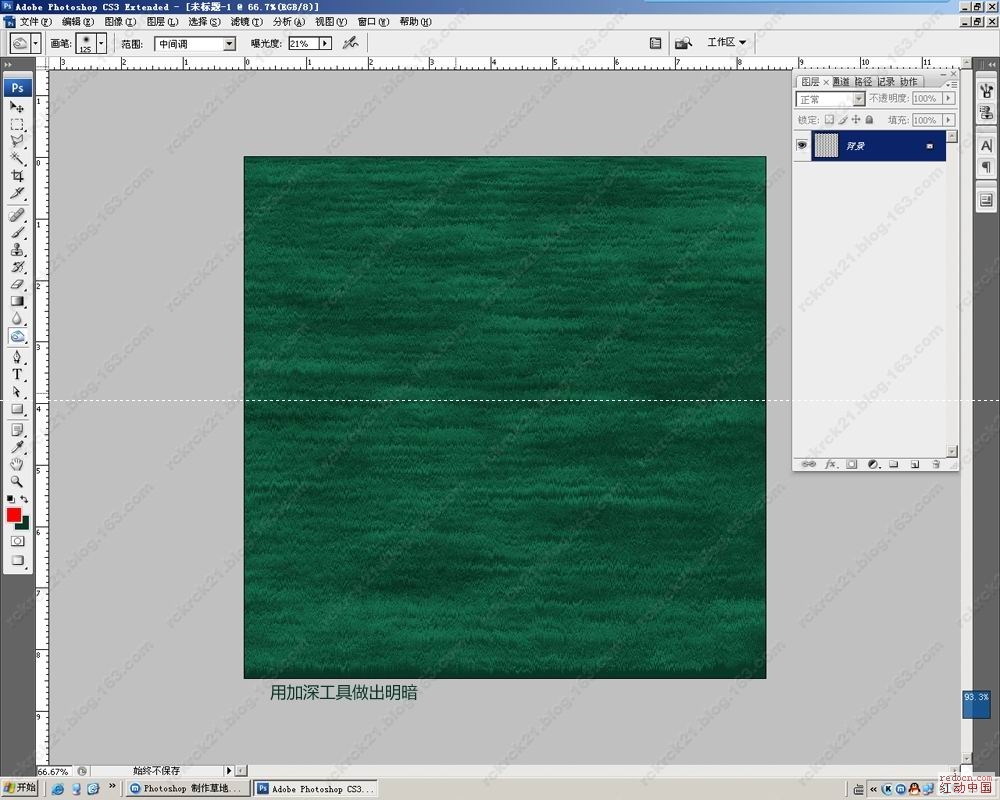The image size is (1000, 800).
Task: Hide the 背景 layer with eye icon
Action: 802,145
